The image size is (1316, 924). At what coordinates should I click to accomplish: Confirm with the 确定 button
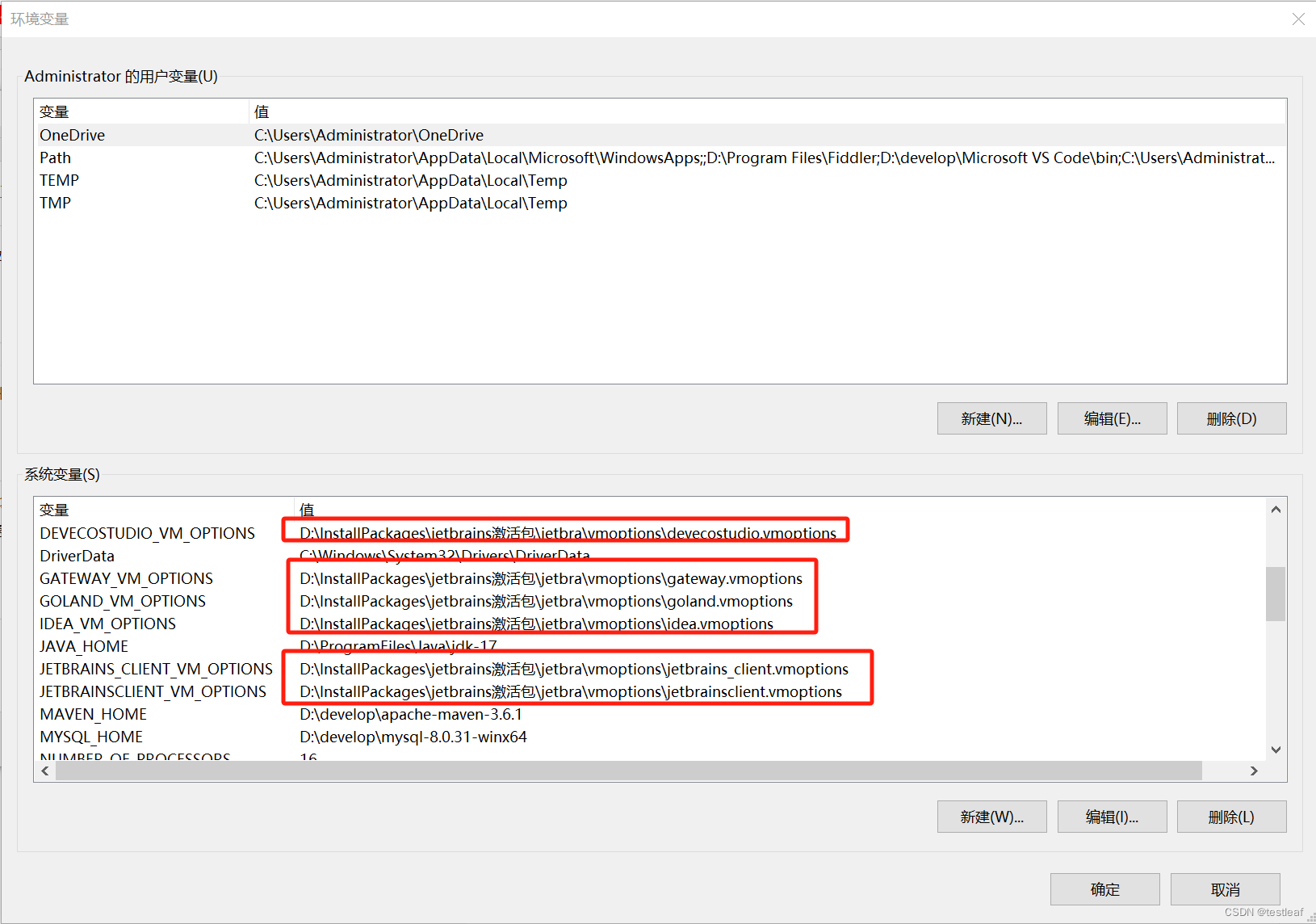[x=1104, y=889]
